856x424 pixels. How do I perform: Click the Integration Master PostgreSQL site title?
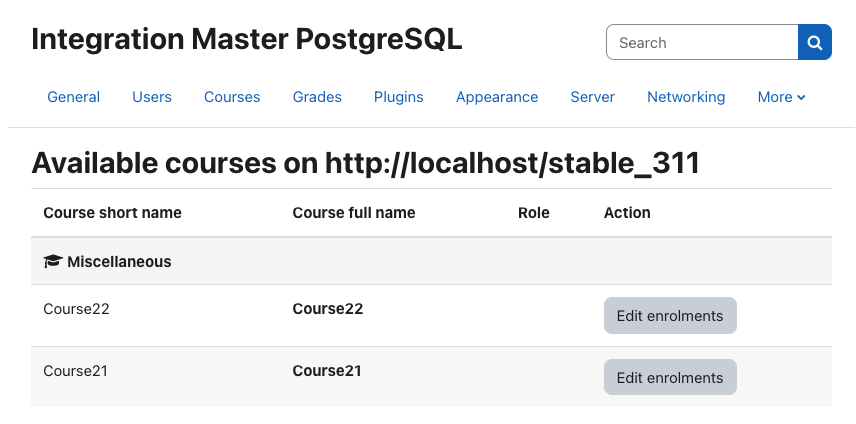[247, 39]
